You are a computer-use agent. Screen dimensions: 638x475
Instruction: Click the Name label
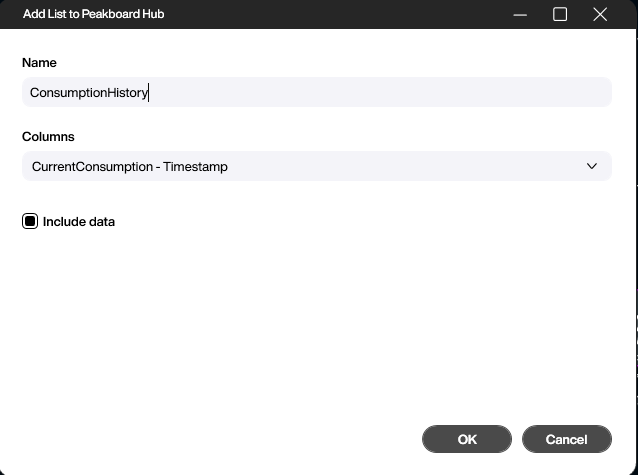[x=39, y=63]
